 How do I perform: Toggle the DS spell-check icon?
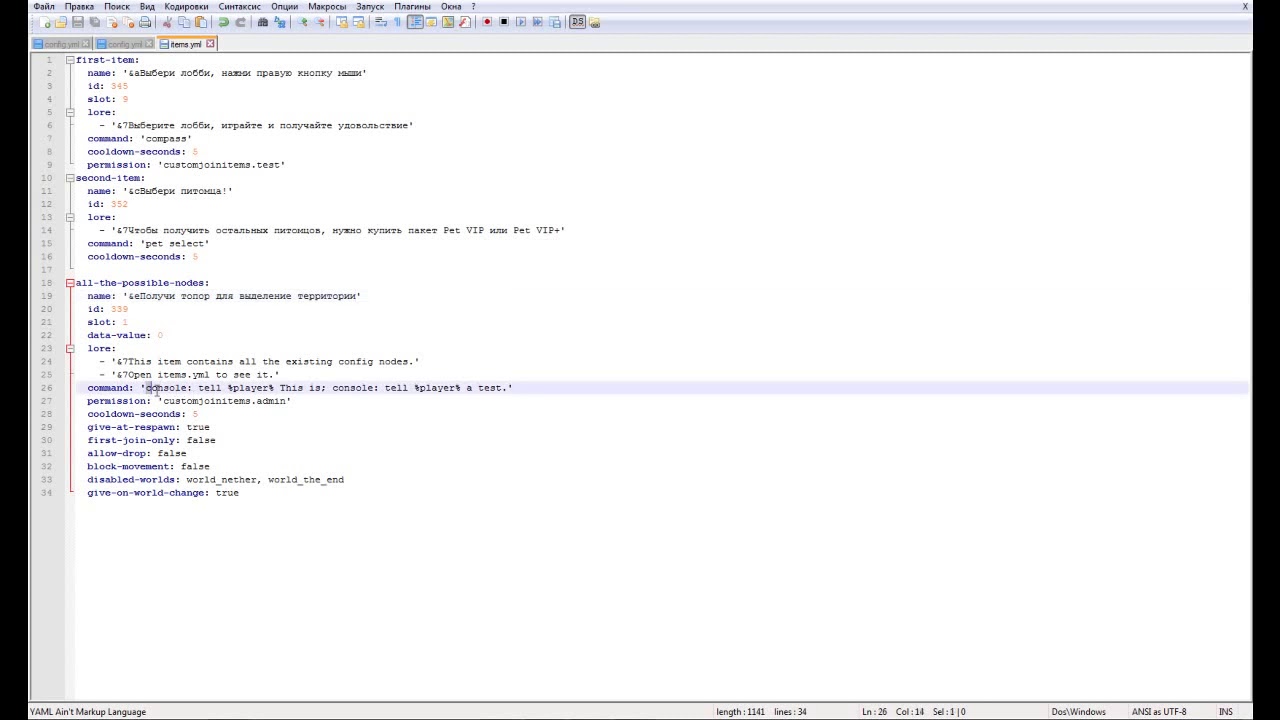(x=577, y=22)
